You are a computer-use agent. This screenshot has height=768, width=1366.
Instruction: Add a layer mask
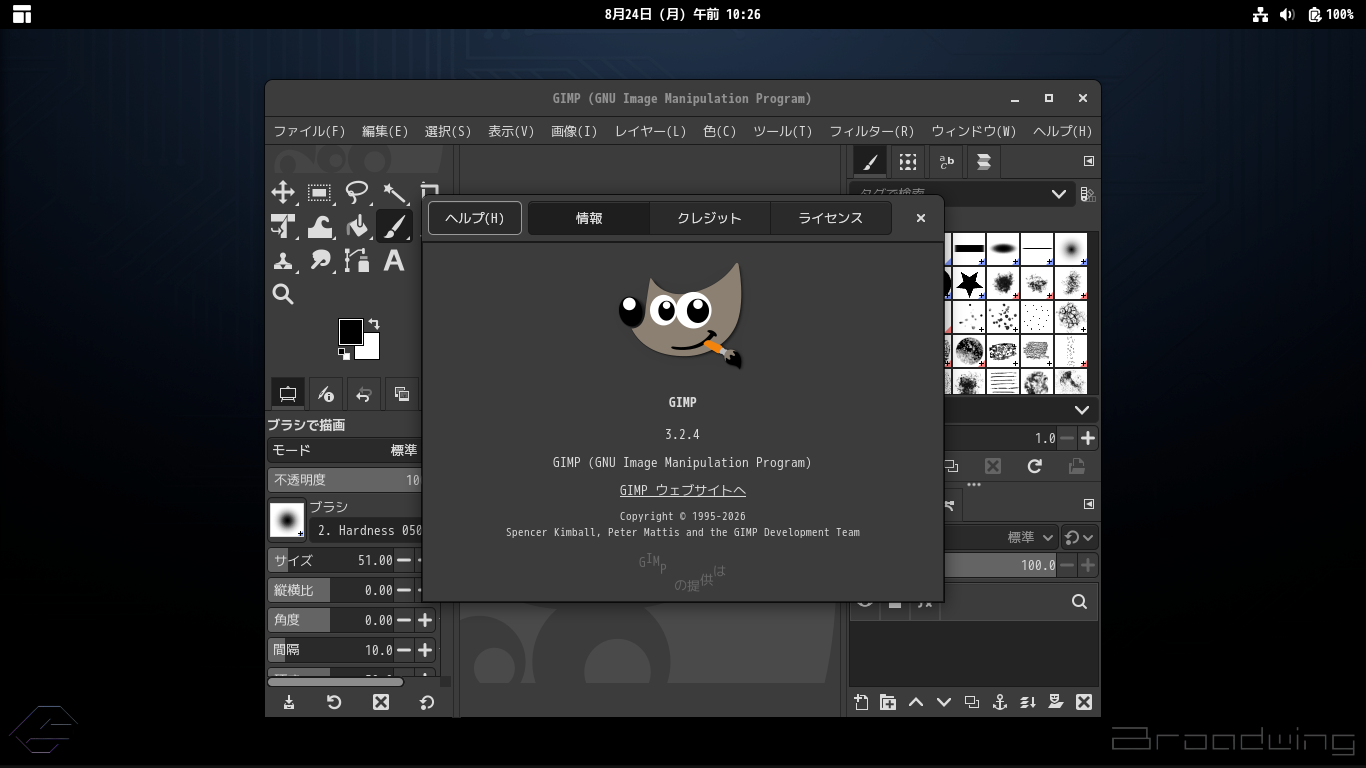tap(1055, 703)
